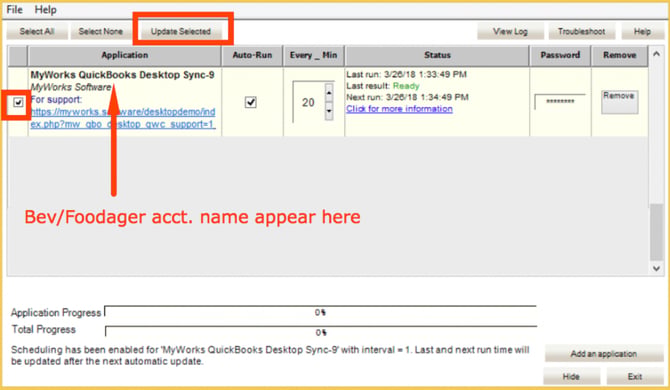Screen dimensions: 670x390
Task: Click Add an application button
Action: [x=603, y=354]
